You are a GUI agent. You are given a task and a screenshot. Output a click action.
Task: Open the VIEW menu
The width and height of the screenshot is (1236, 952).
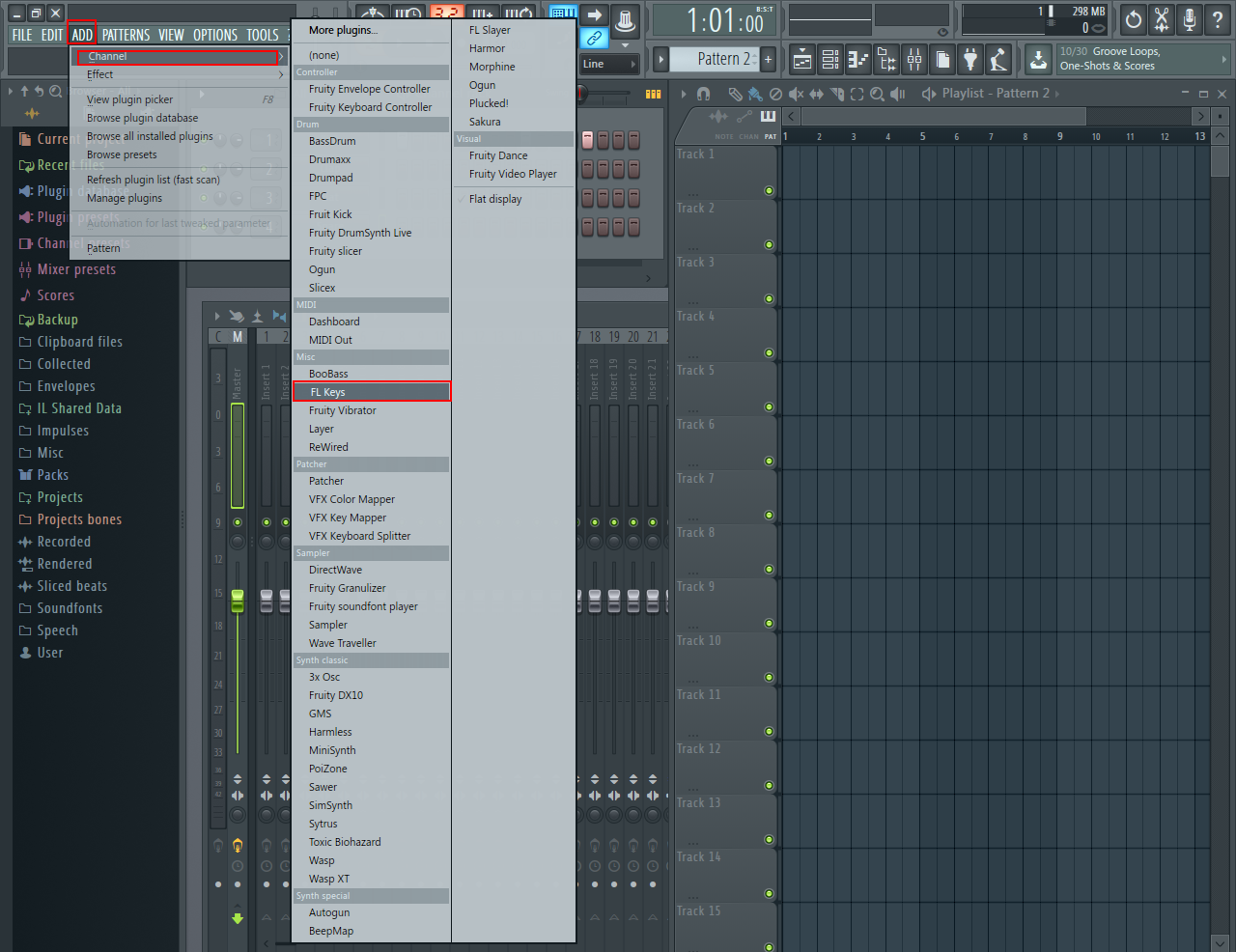point(171,35)
